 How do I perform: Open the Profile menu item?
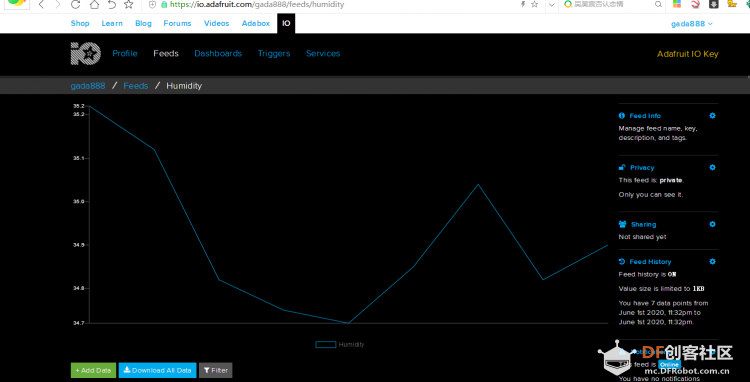(x=125, y=54)
